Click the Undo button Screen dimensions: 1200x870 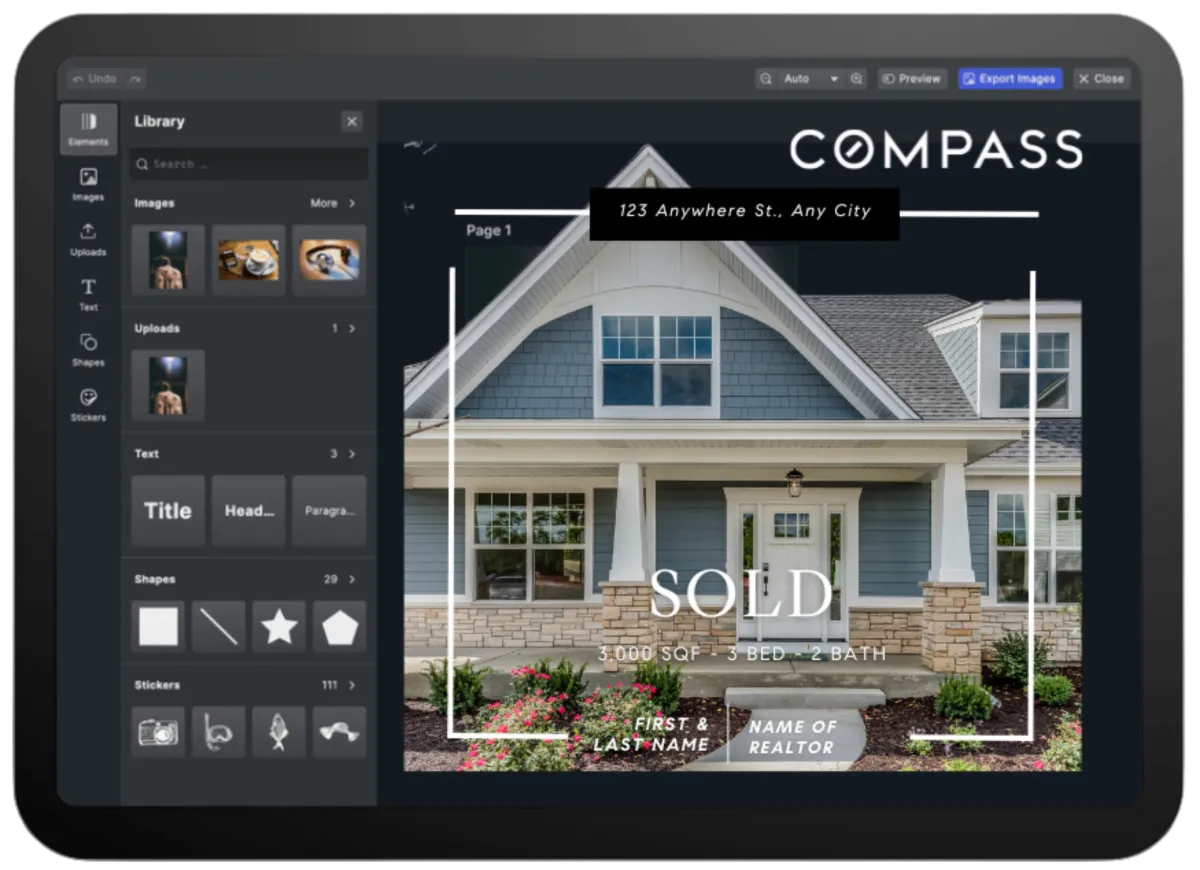tap(95, 78)
